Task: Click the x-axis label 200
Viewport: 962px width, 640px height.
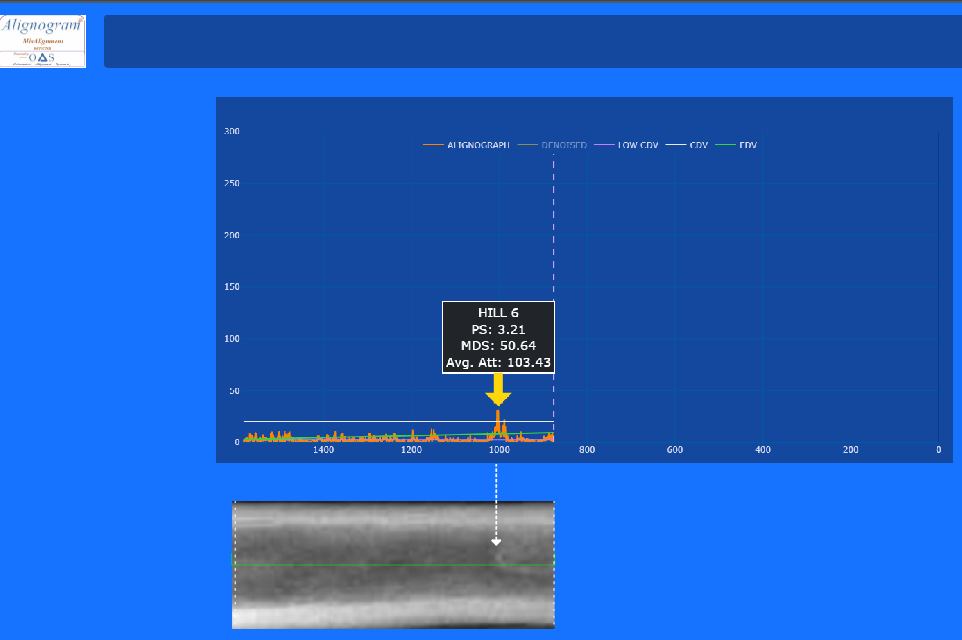Action: pyautogui.click(x=850, y=450)
